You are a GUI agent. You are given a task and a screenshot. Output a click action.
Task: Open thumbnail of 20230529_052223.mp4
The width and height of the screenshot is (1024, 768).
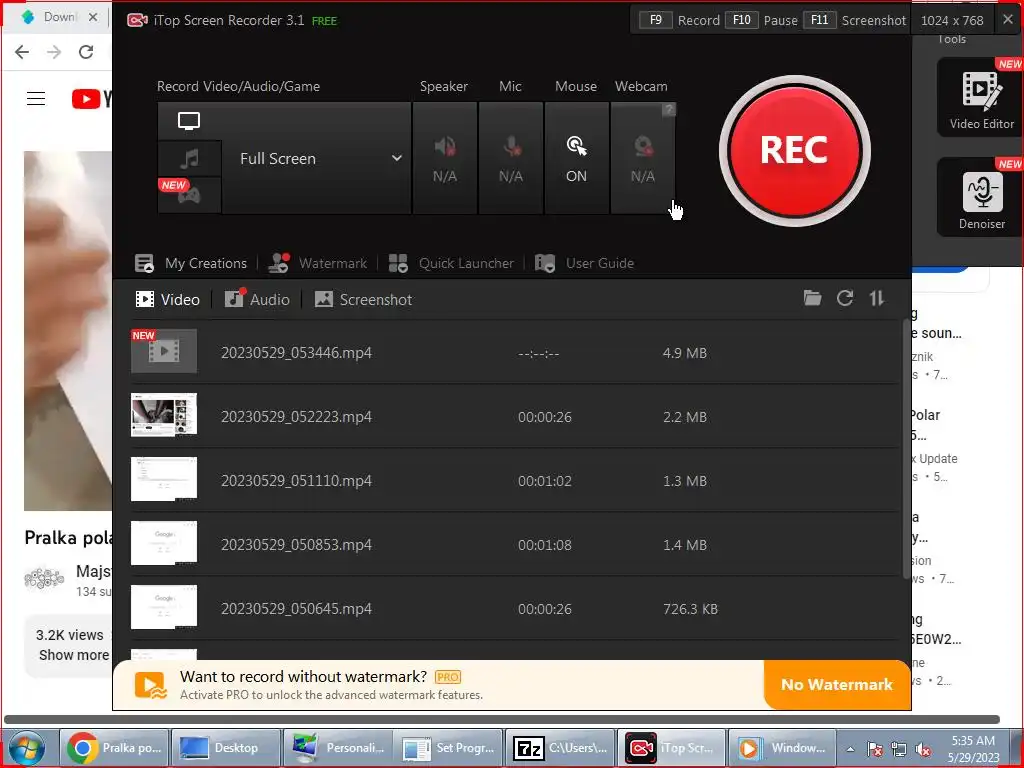(x=164, y=415)
